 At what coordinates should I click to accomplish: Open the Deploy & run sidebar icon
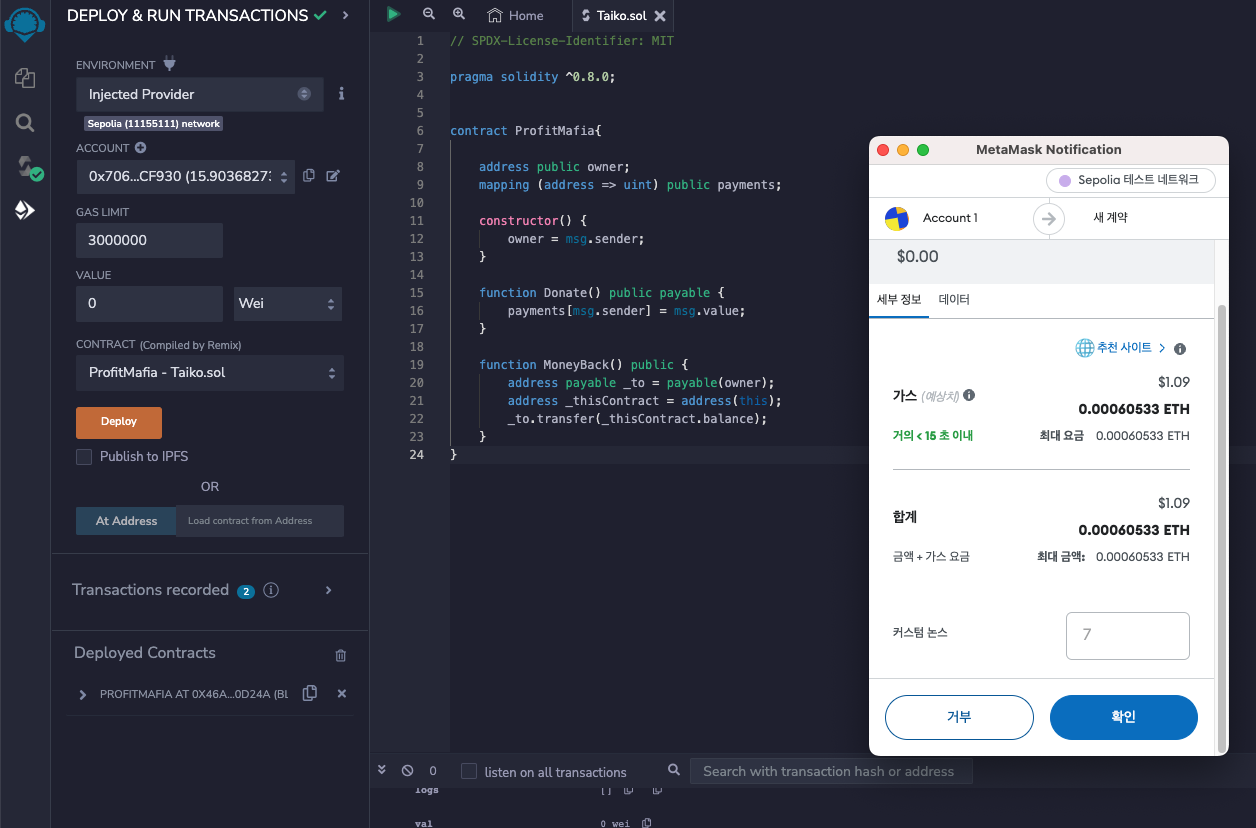pos(25,210)
